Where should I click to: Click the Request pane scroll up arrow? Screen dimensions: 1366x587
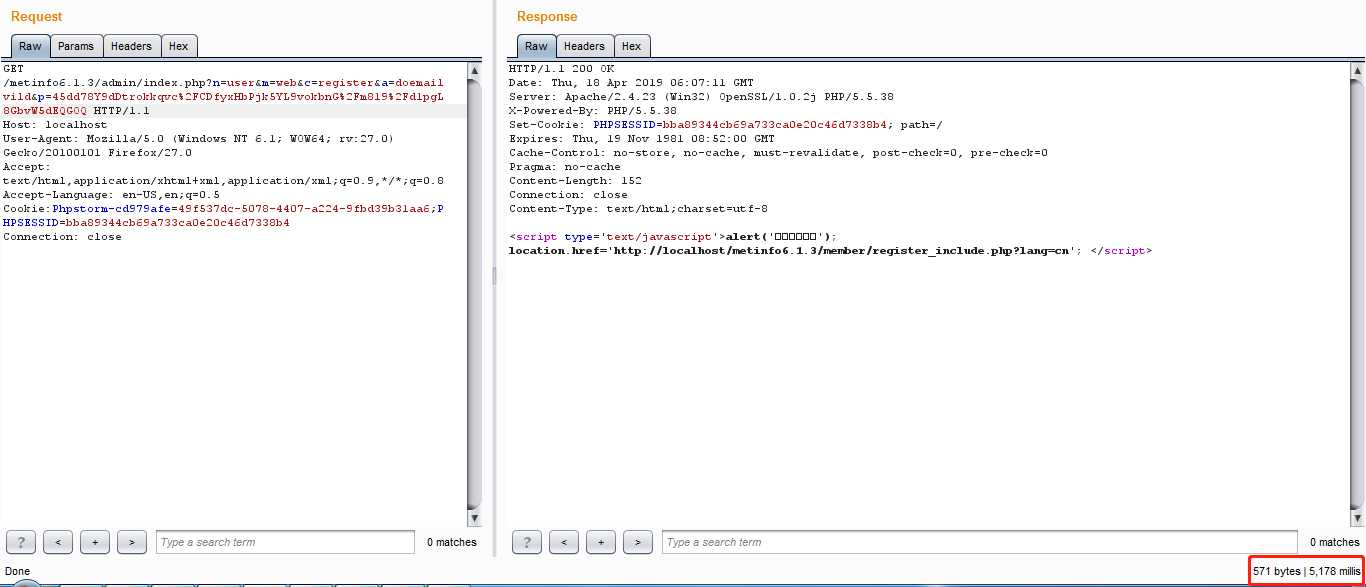(x=475, y=69)
